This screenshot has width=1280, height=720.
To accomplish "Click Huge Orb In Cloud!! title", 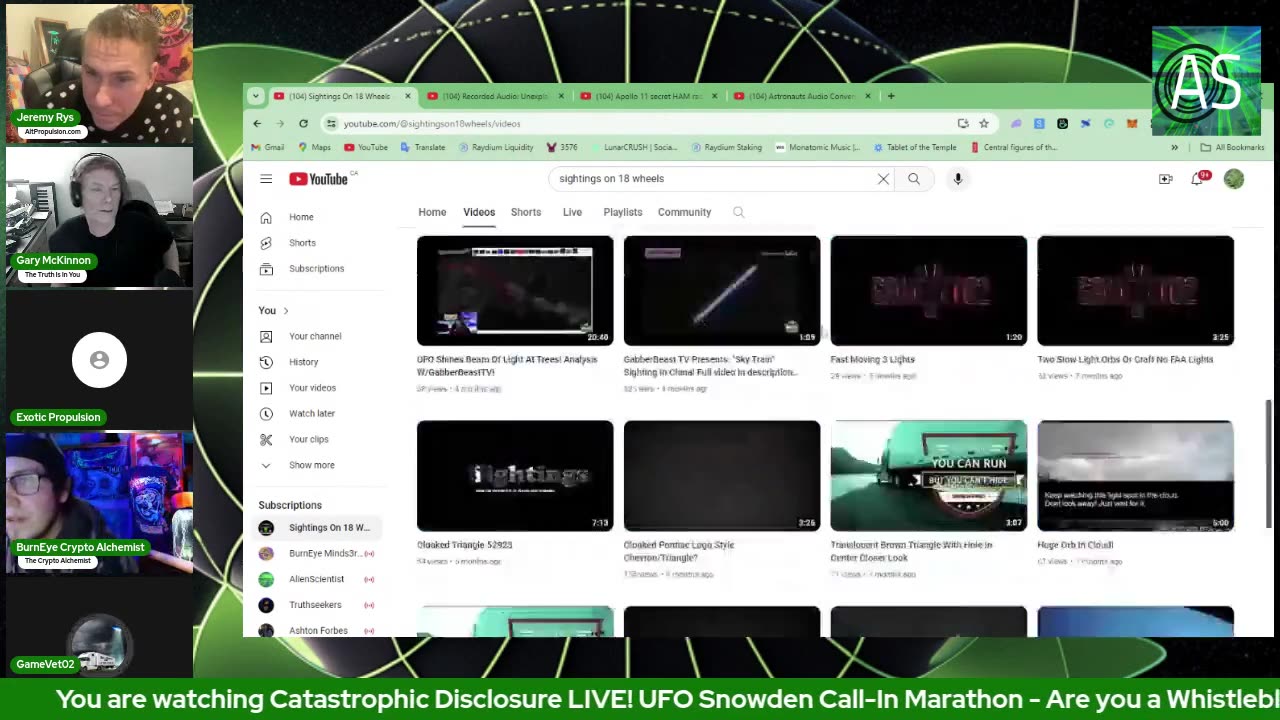I will (1075, 545).
